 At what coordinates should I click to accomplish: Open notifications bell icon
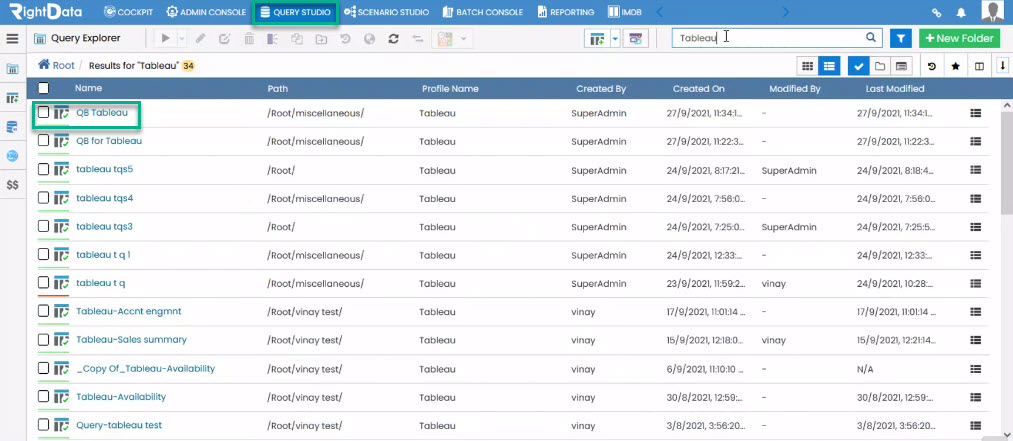(961, 12)
